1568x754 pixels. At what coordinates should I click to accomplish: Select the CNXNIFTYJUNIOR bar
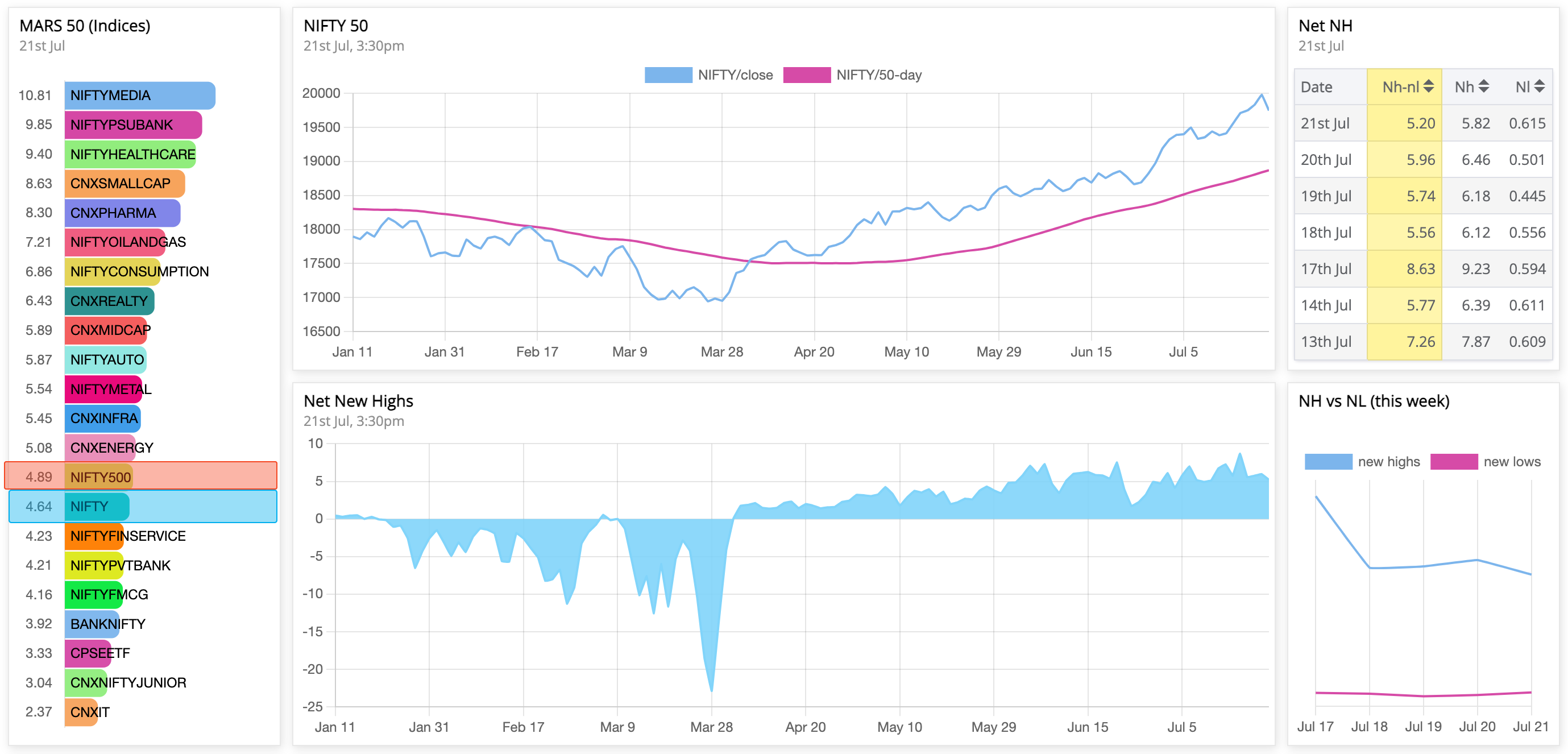[x=86, y=683]
